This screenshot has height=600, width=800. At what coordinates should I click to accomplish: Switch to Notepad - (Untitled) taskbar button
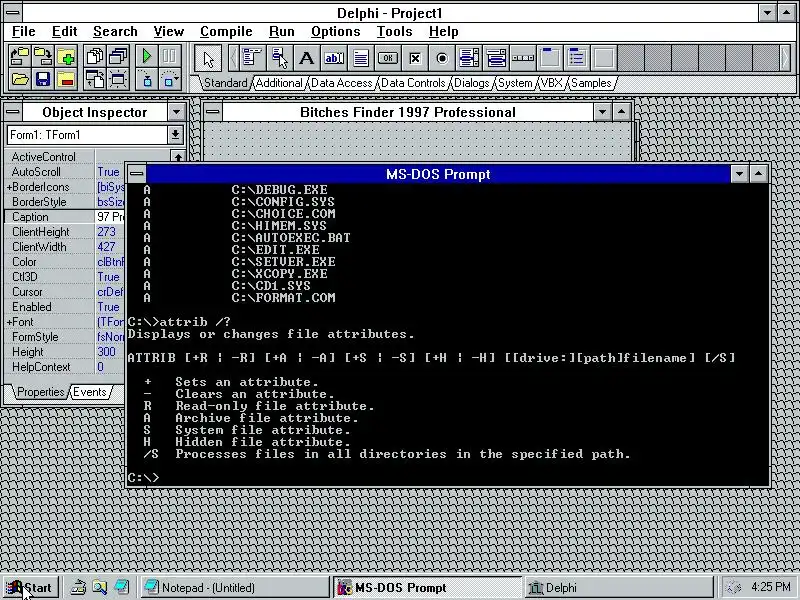tap(235, 588)
